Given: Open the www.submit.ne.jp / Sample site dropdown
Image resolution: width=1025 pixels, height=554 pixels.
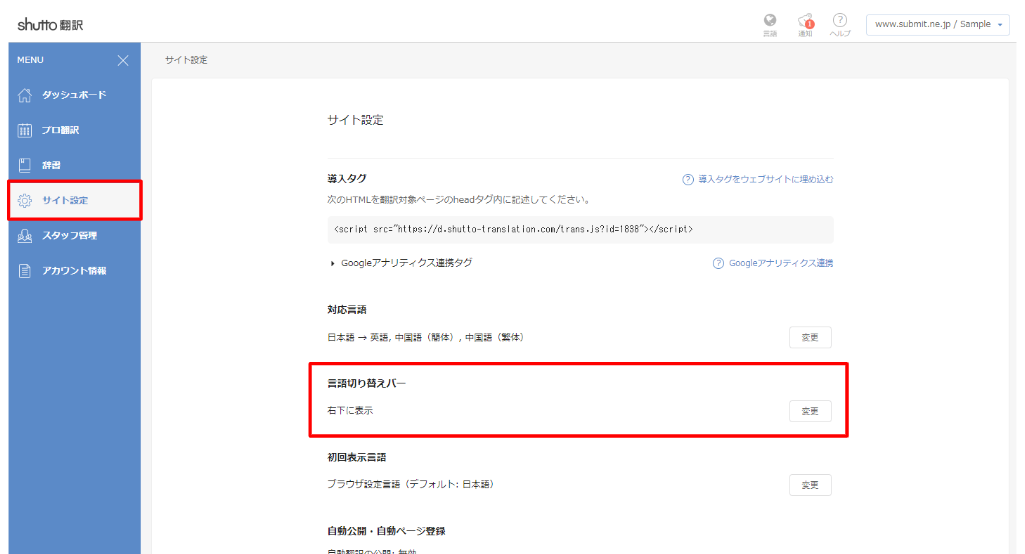Looking at the screenshot, I should 937,24.
